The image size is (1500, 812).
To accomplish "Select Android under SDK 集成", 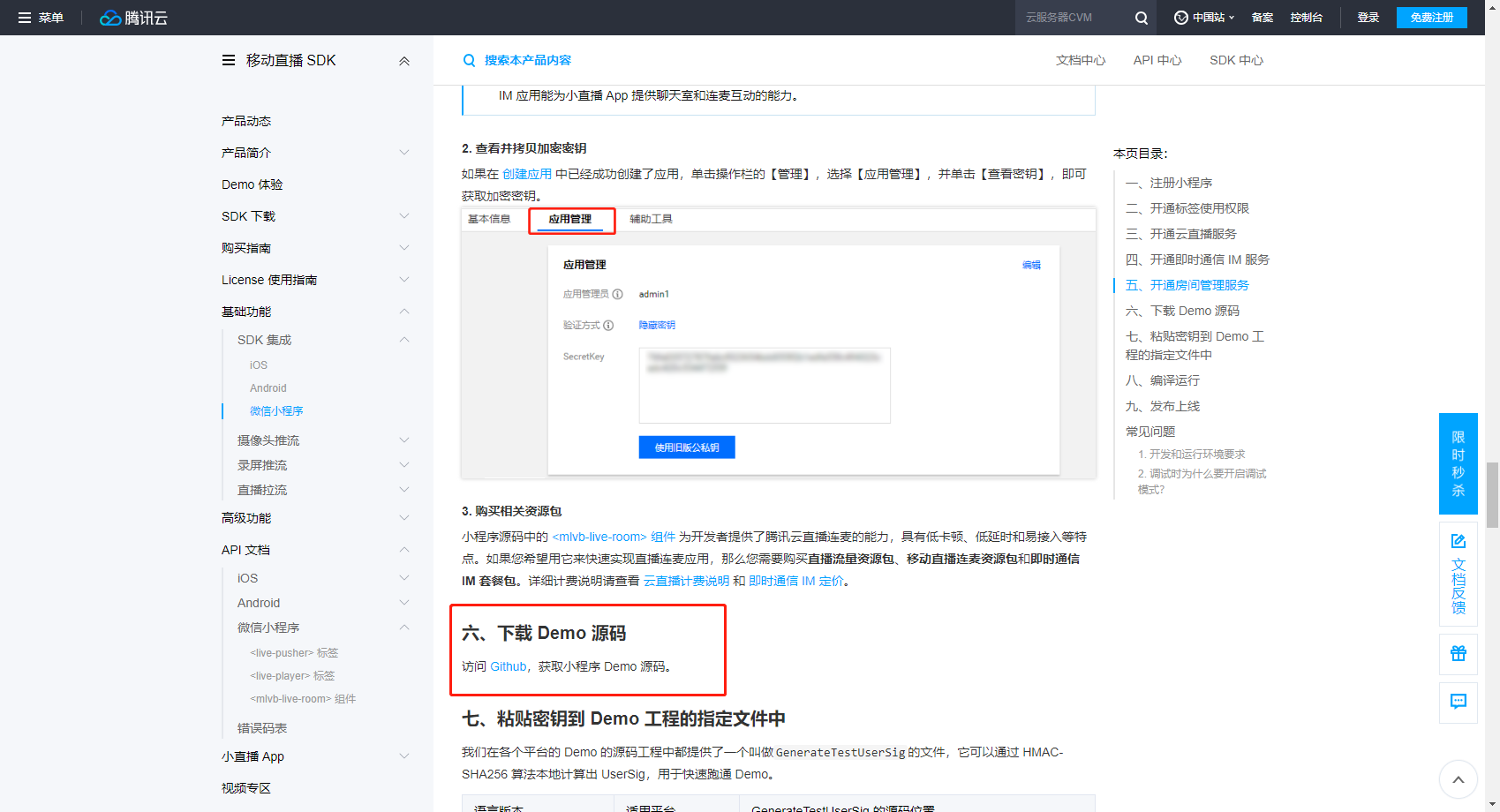I will [x=268, y=388].
